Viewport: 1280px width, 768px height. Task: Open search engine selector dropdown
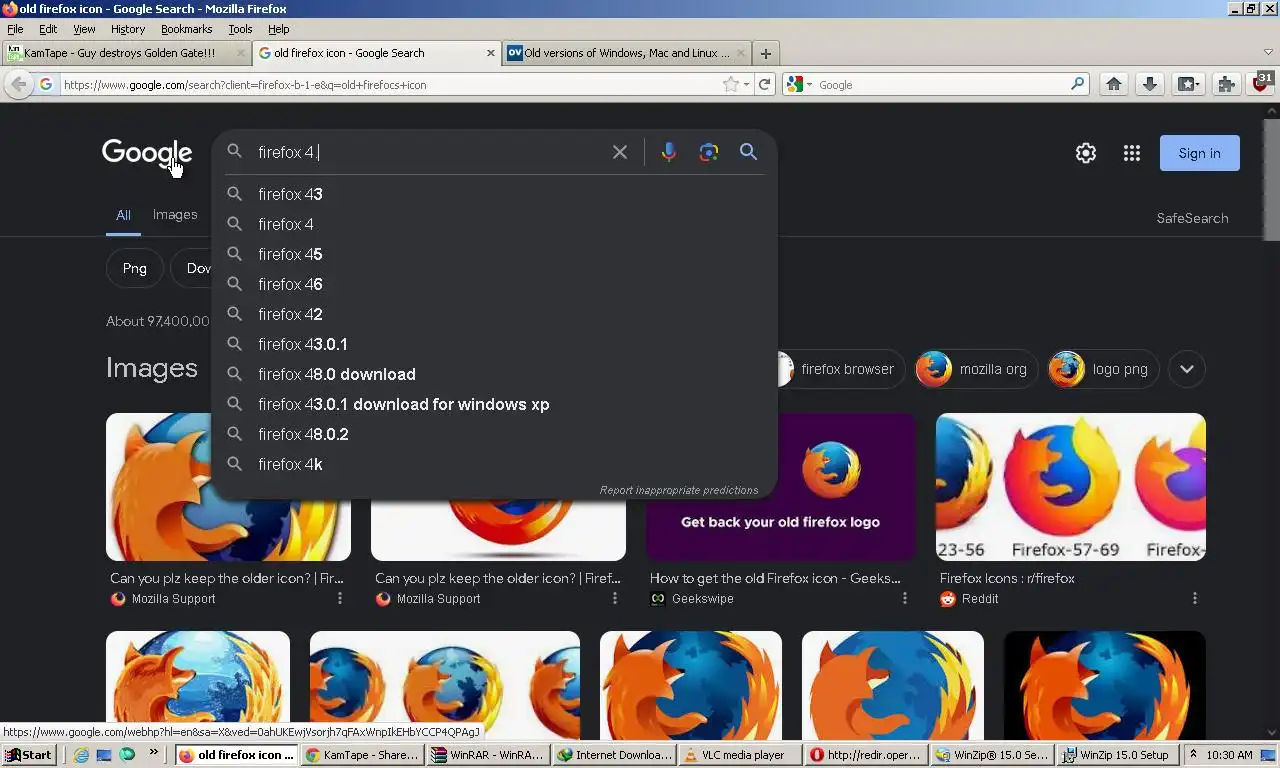(x=799, y=85)
